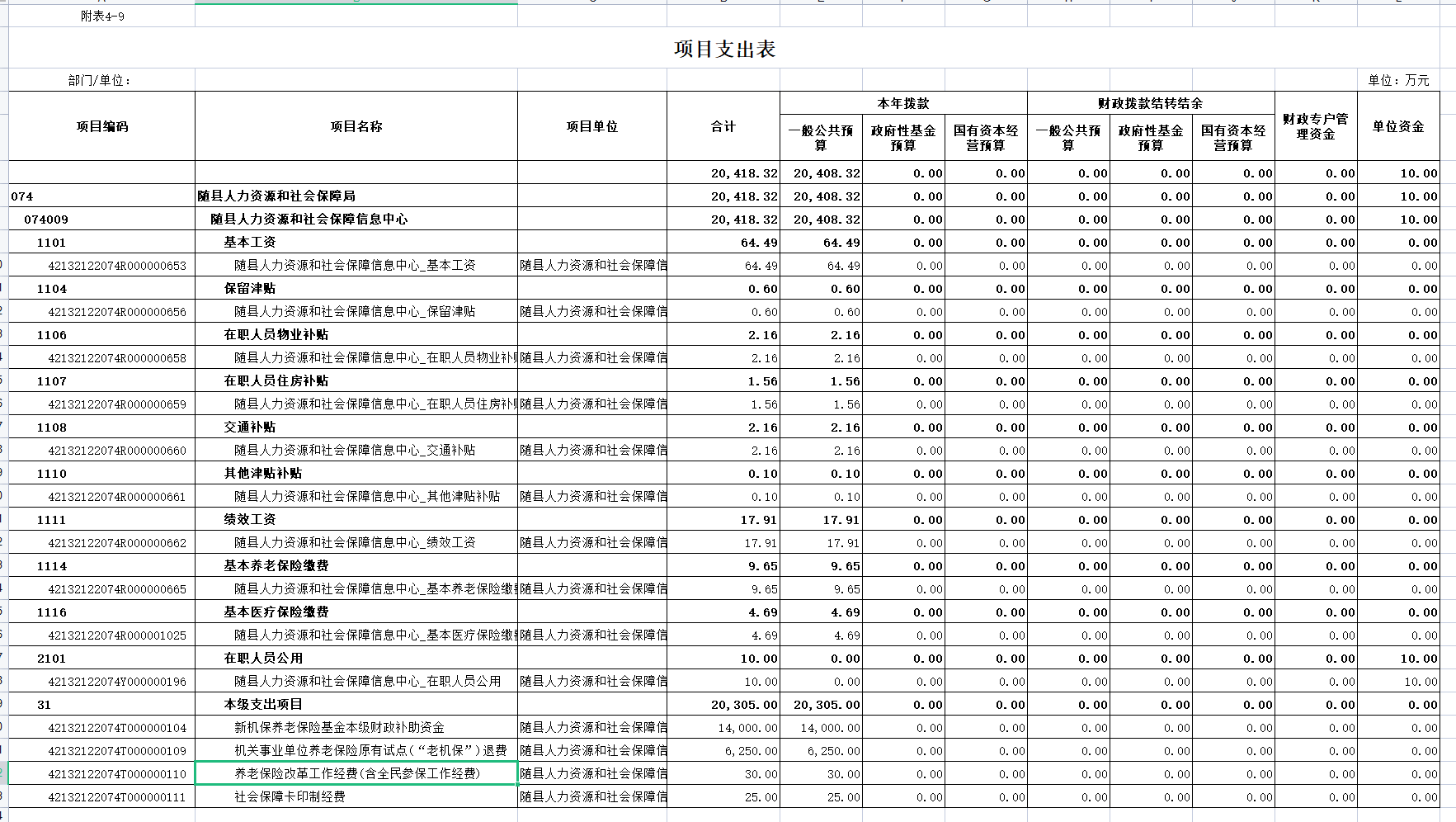Screen dimensions: 1456x822
Task: Click the 本级支出项目 category cell
Action: point(356,705)
